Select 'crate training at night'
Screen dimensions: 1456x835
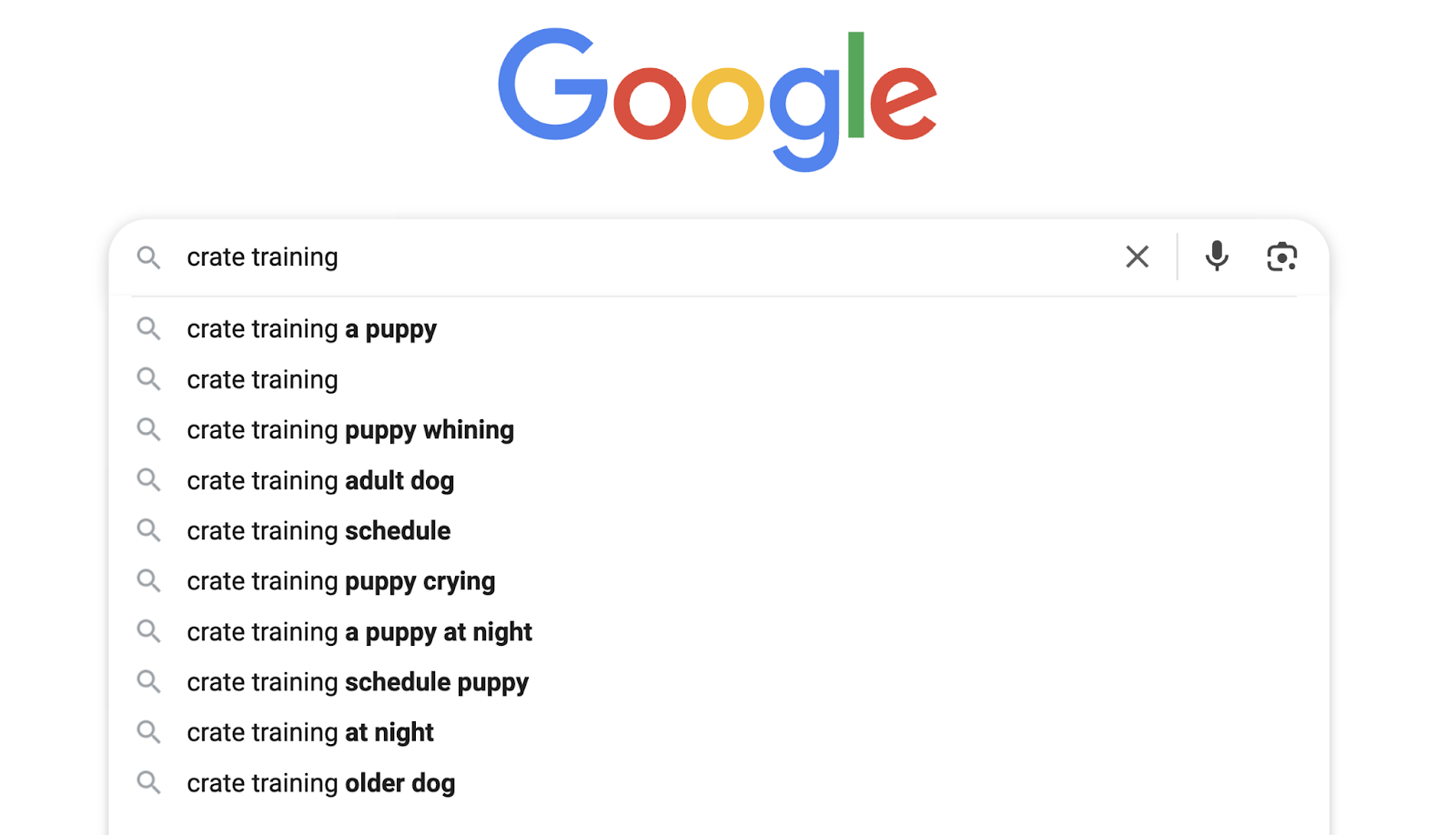pos(310,731)
